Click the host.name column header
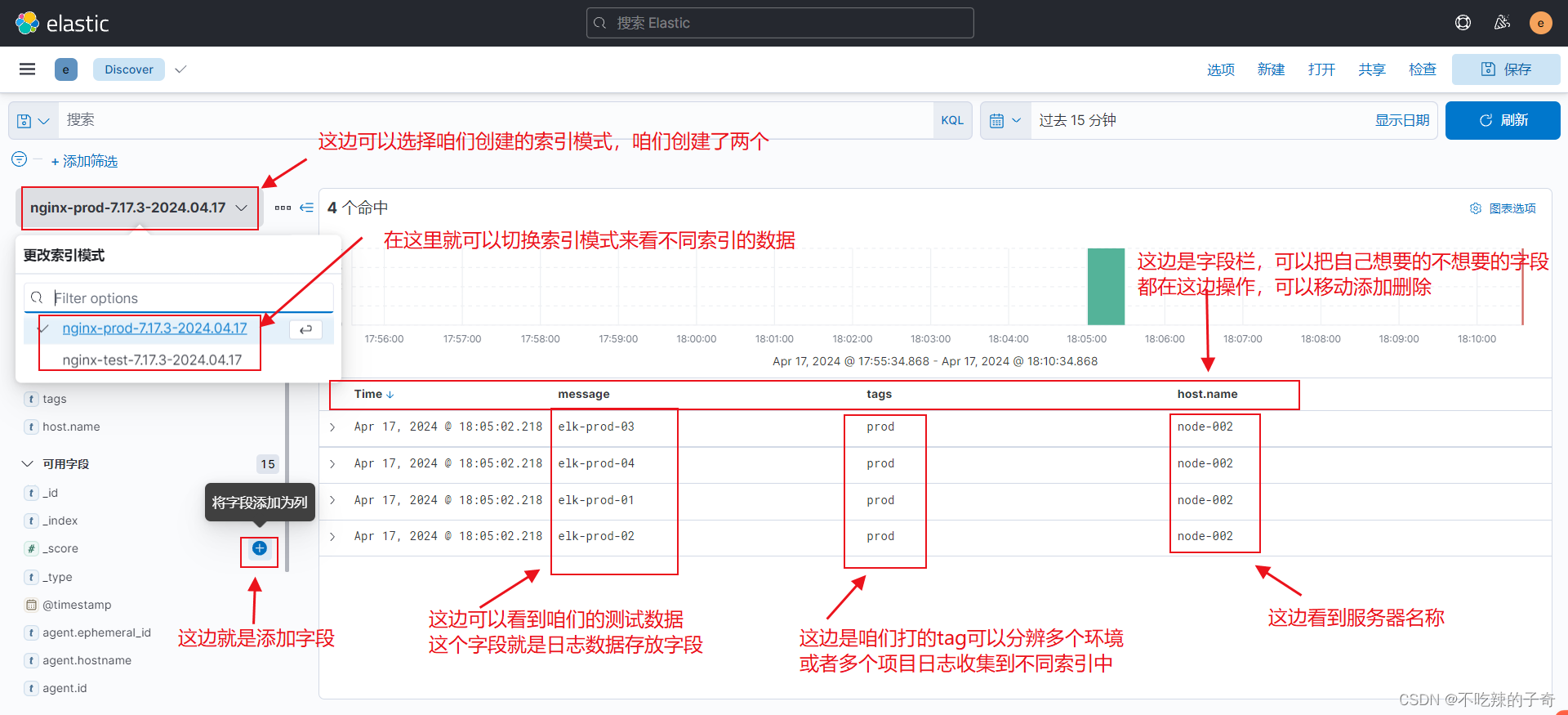 click(1207, 394)
